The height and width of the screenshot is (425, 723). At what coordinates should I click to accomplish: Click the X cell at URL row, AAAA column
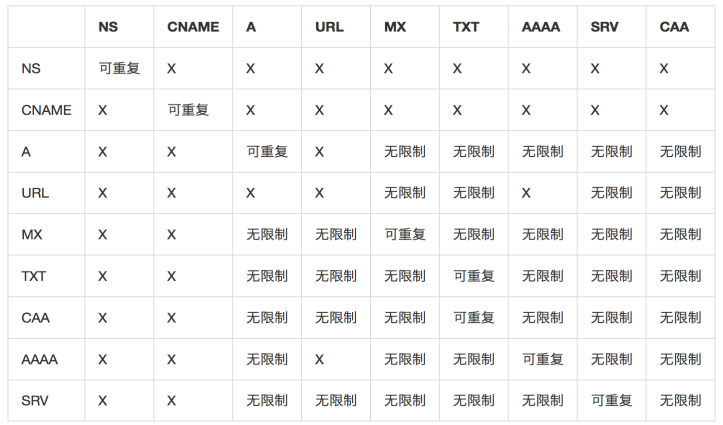click(x=527, y=193)
